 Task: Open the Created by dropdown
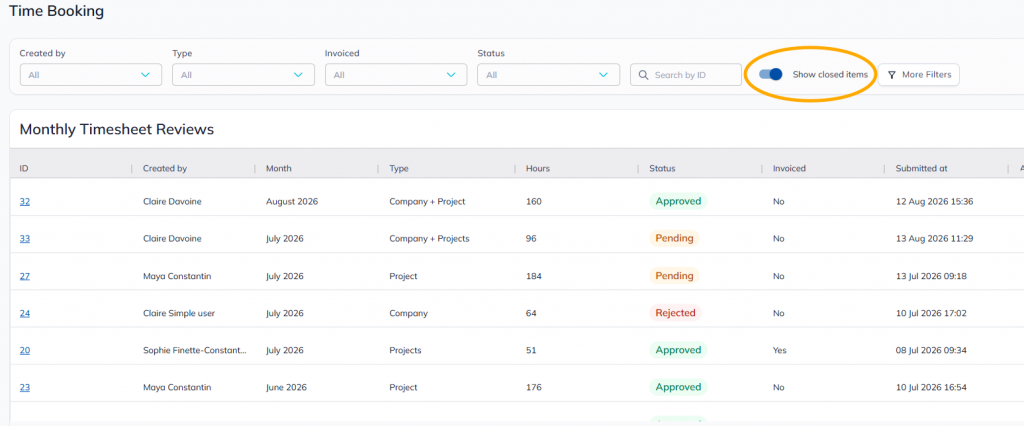click(x=91, y=74)
